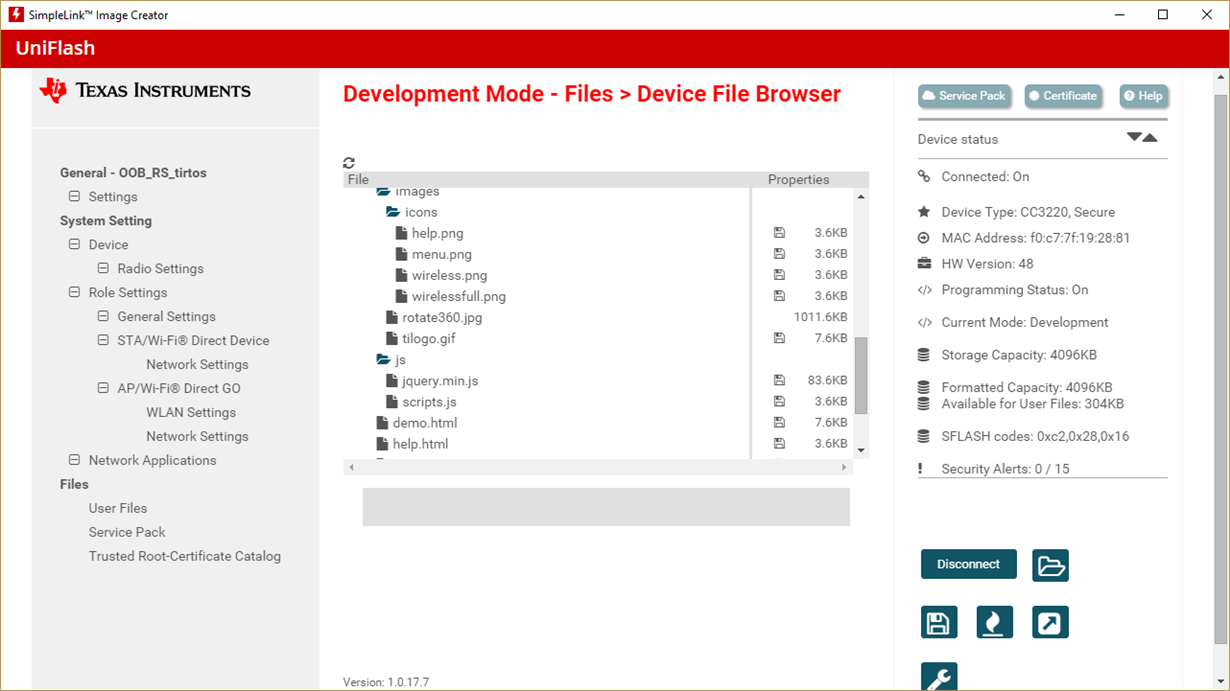Image resolution: width=1230 pixels, height=691 pixels.
Task: Open User Files in sidebar
Action: [x=118, y=508]
